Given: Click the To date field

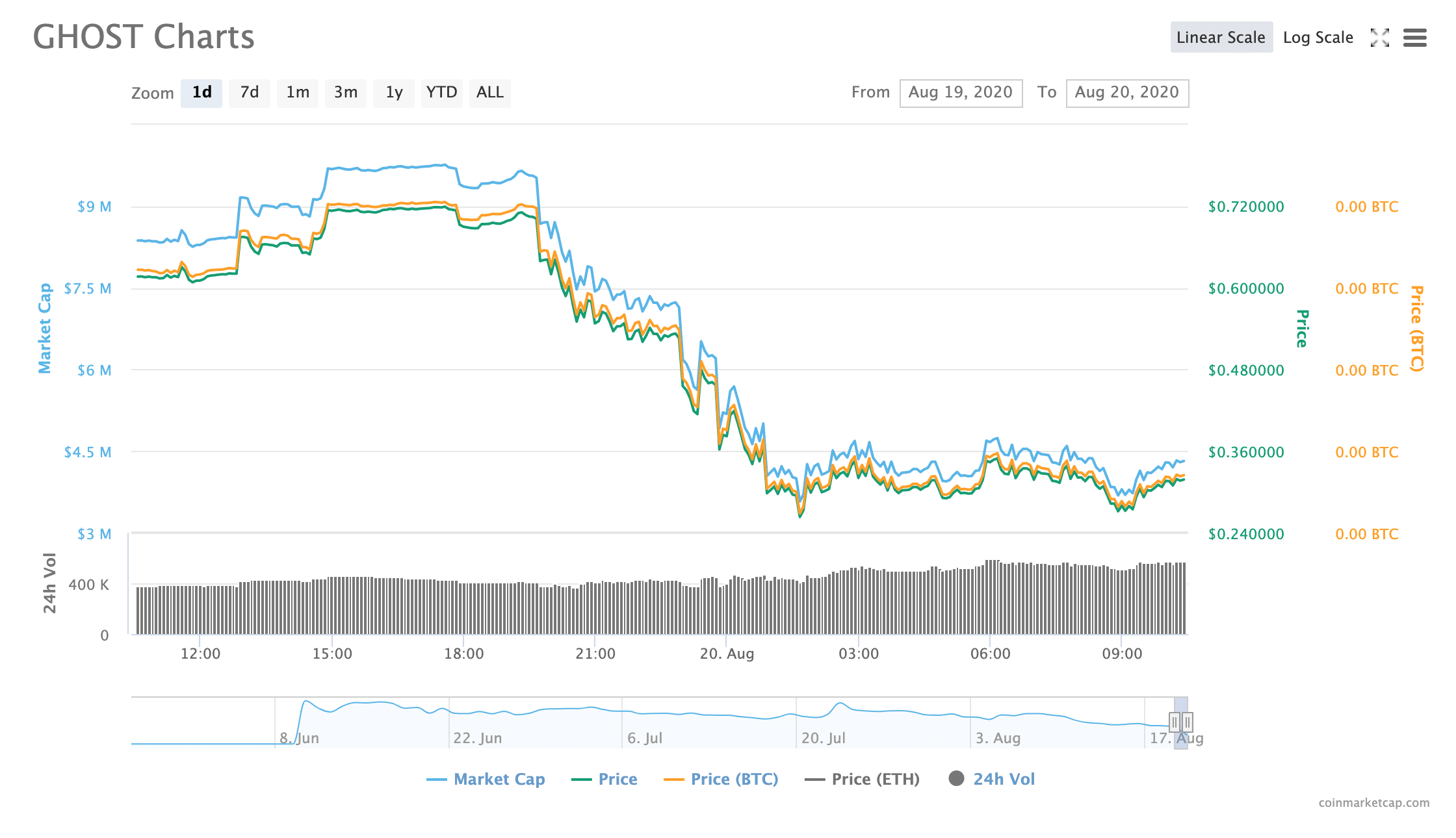Looking at the screenshot, I should 1126,92.
